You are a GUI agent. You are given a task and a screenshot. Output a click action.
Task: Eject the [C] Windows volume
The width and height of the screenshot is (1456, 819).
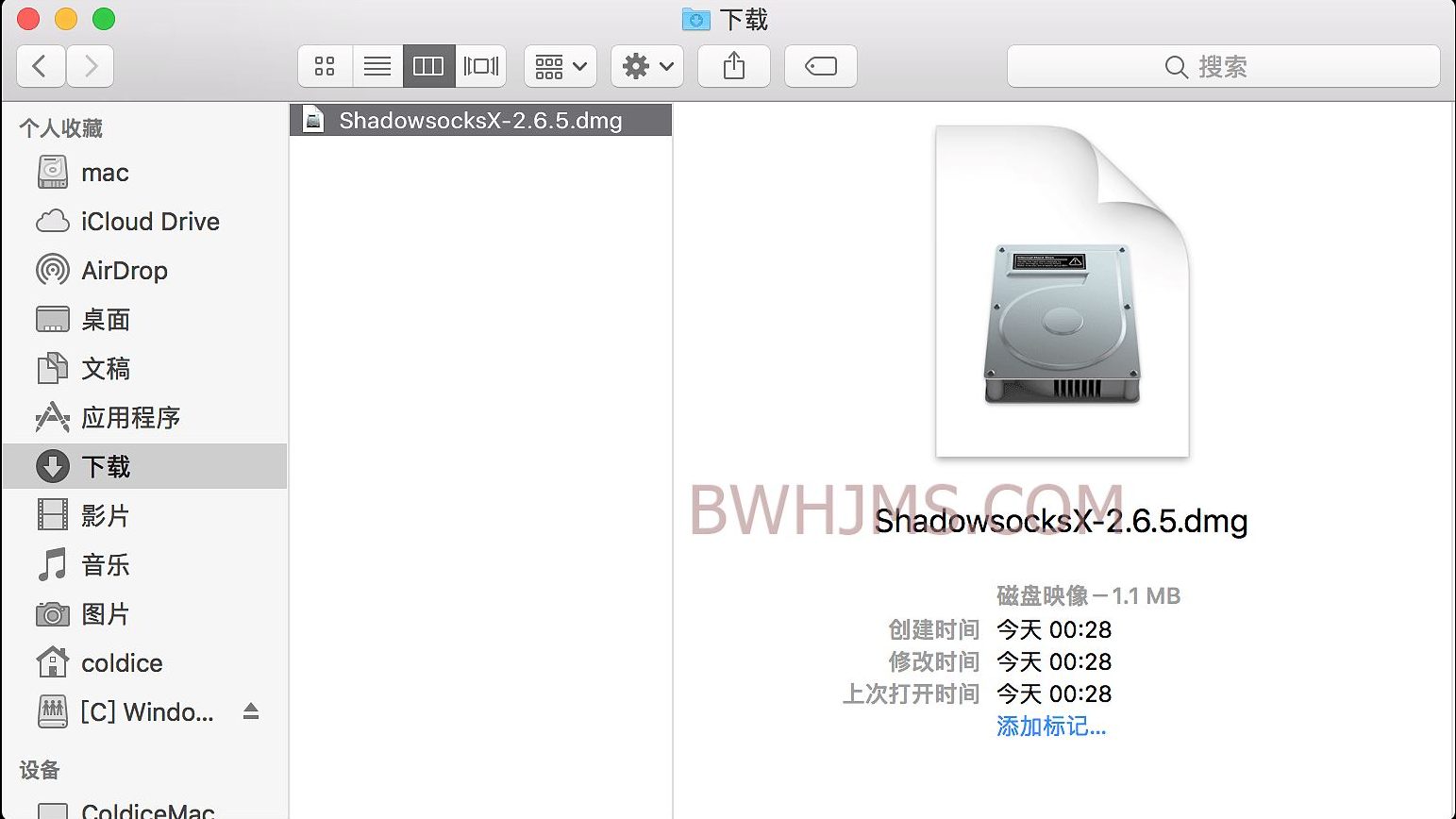pos(251,711)
